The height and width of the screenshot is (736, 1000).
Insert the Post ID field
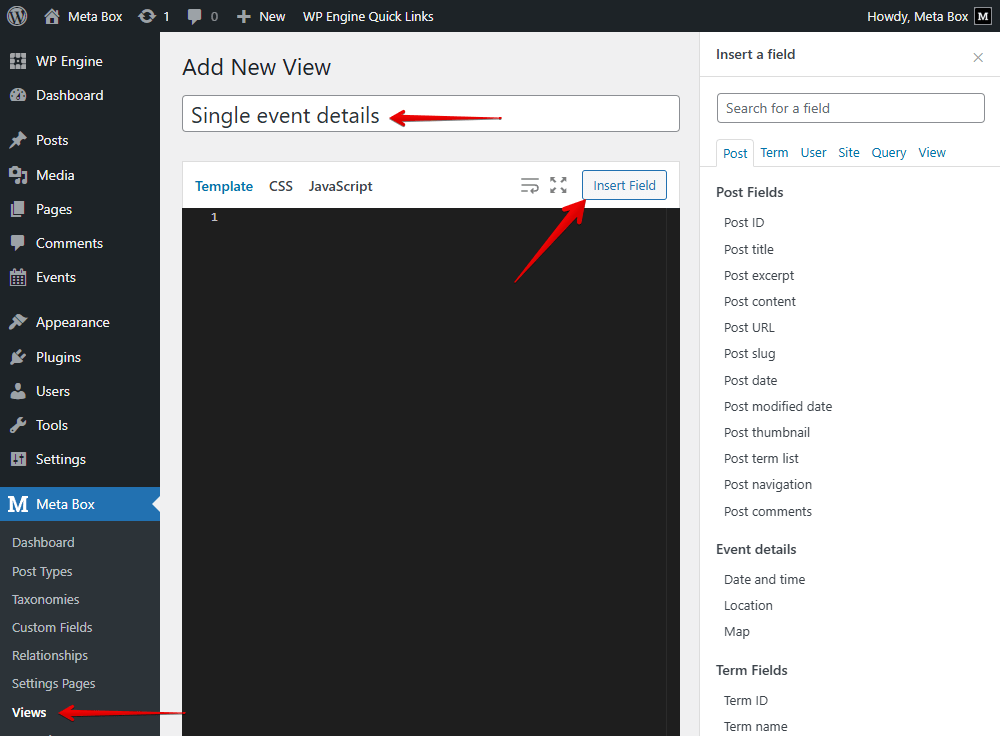[744, 223]
